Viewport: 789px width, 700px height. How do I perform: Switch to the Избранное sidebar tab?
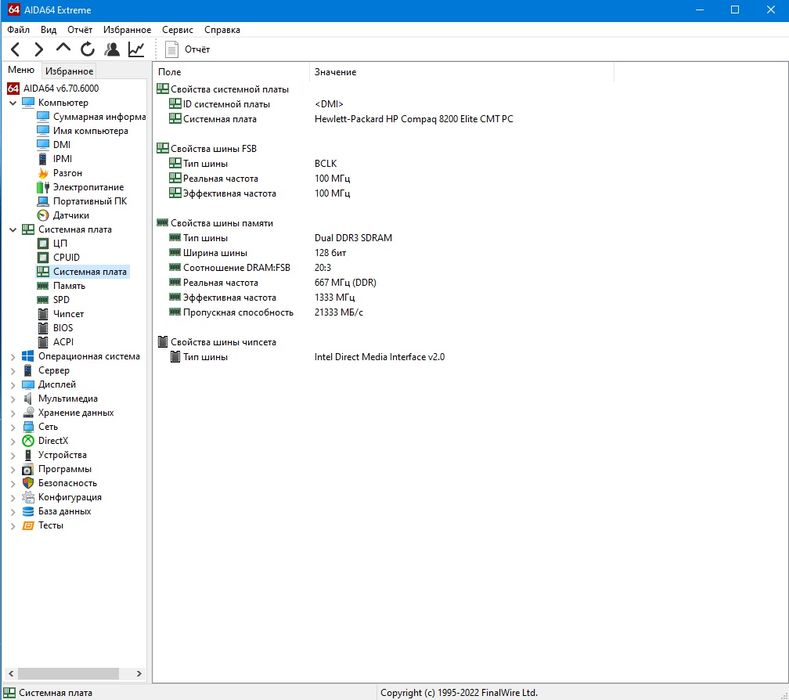(x=69, y=71)
